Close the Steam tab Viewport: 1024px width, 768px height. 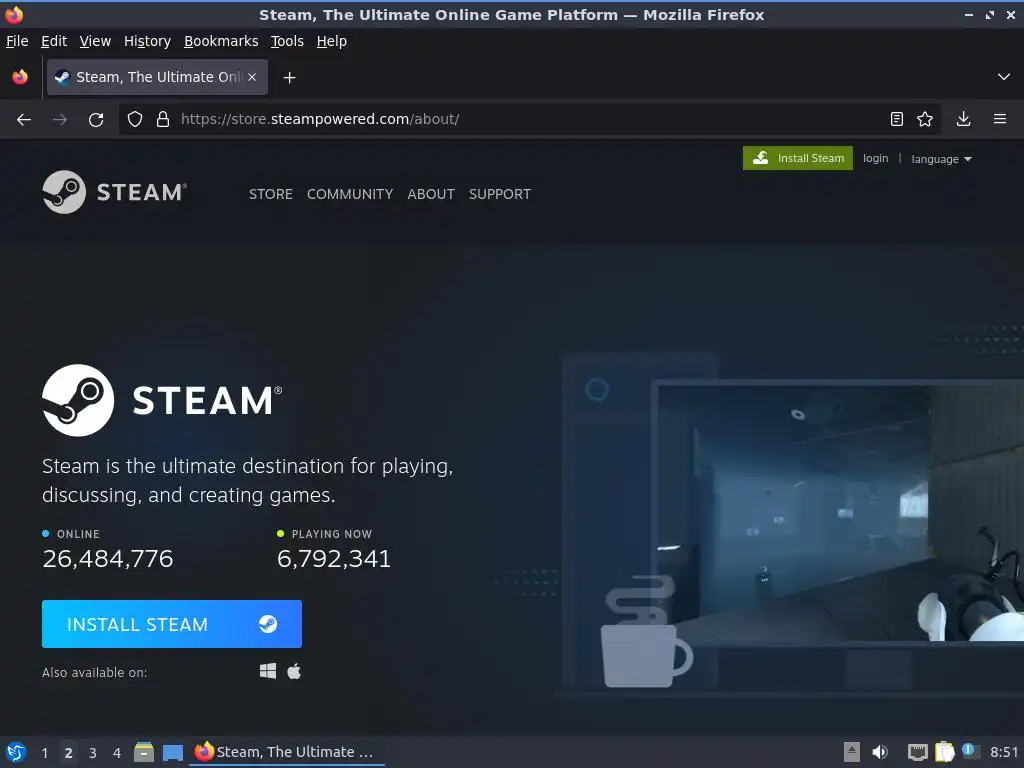coord(252,77)
